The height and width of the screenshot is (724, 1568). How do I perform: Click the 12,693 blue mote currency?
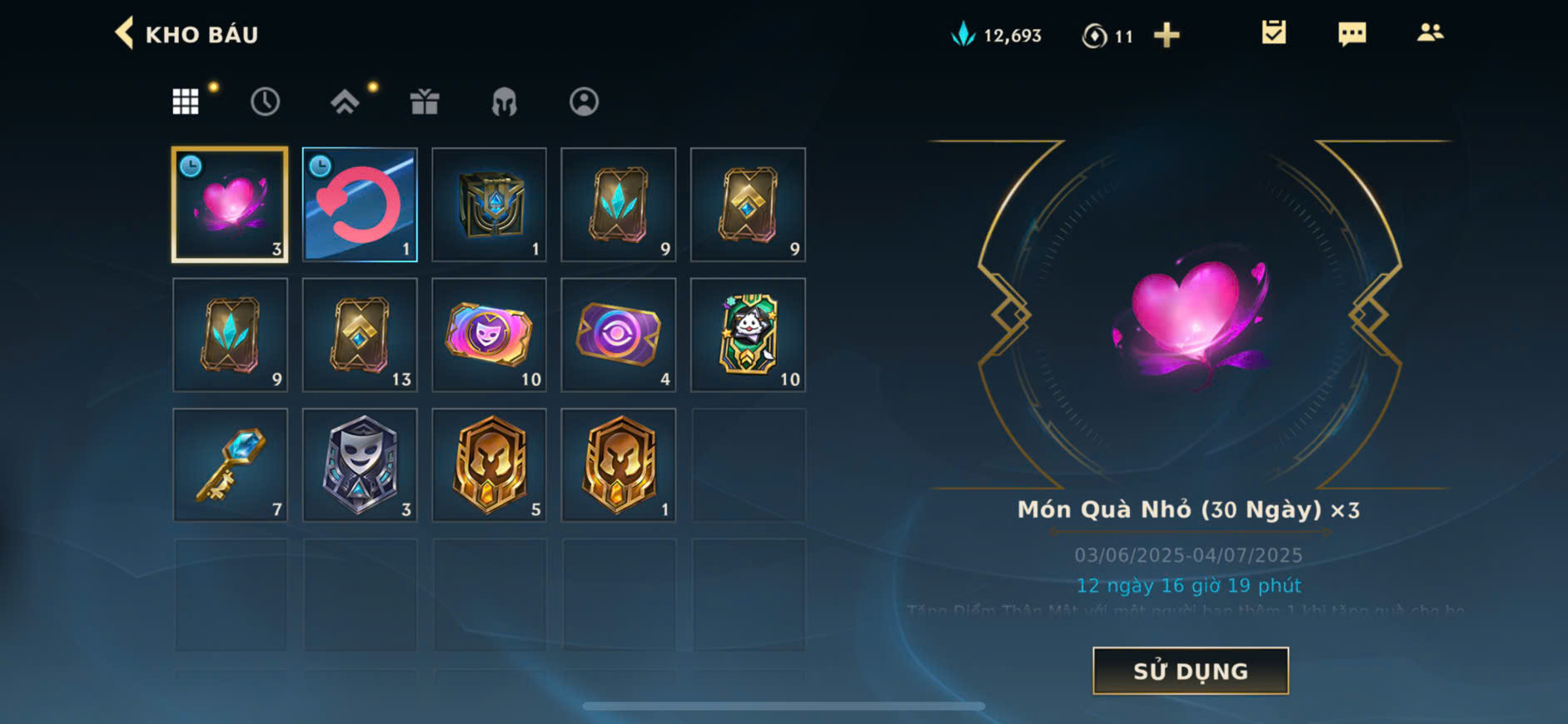pyautogui.click(x=997, y=35)
